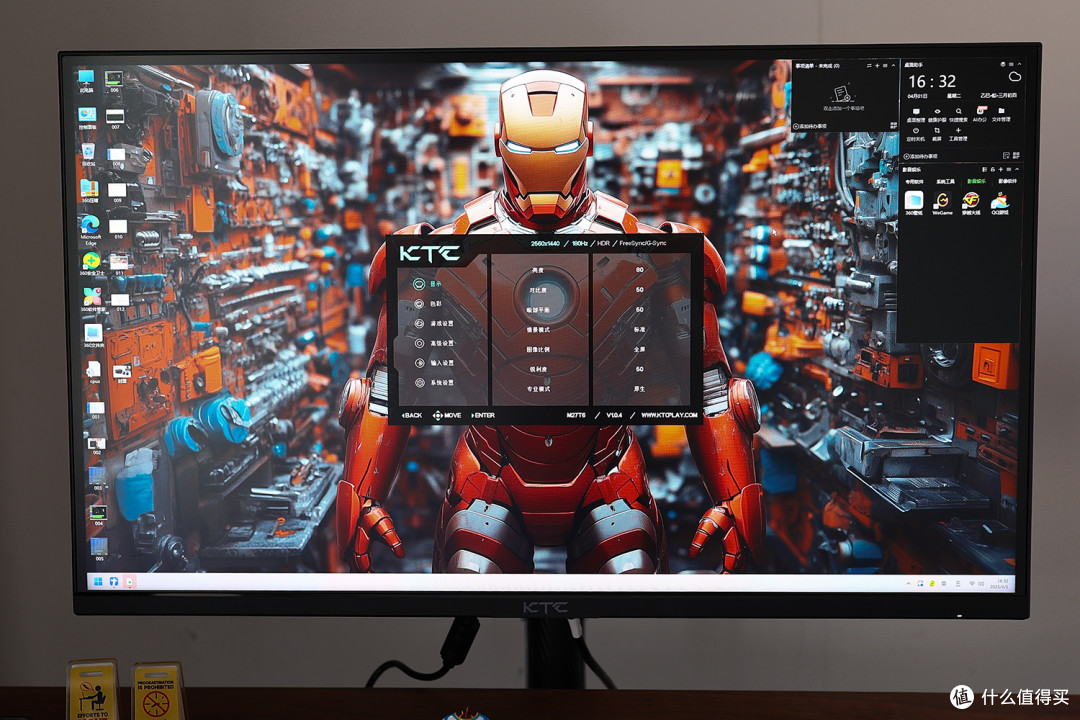Switch to the green 影音娱乐 tab
This screenshot has height=720, width=1080.
click(x=976, y=181)
